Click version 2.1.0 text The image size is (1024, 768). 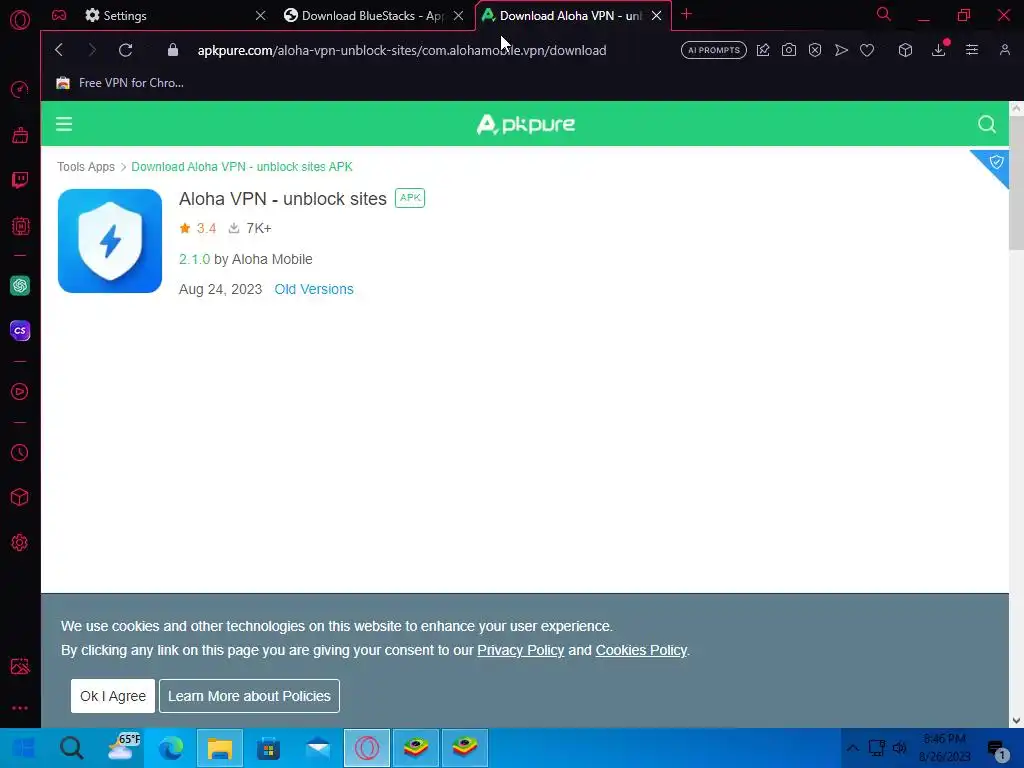coord(194,259)
